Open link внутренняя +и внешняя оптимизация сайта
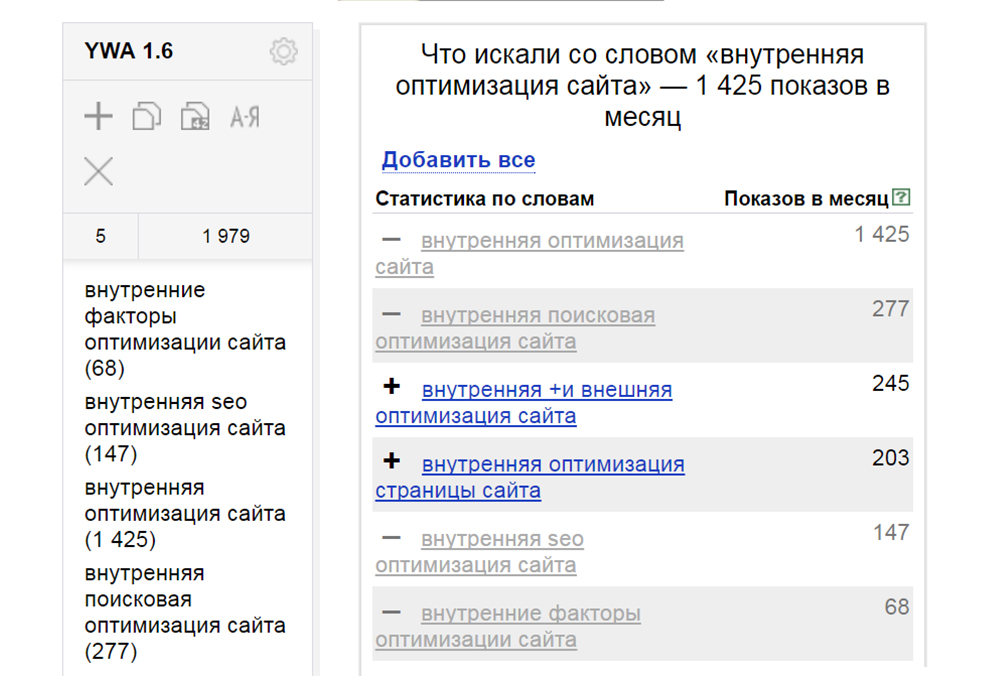This screenshot has width=1000, height=676. coord(546,390)
